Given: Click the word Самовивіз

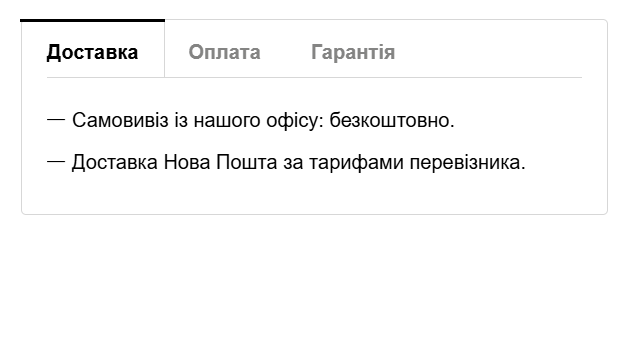Looking at the screenshot, I should click(120, 121).
